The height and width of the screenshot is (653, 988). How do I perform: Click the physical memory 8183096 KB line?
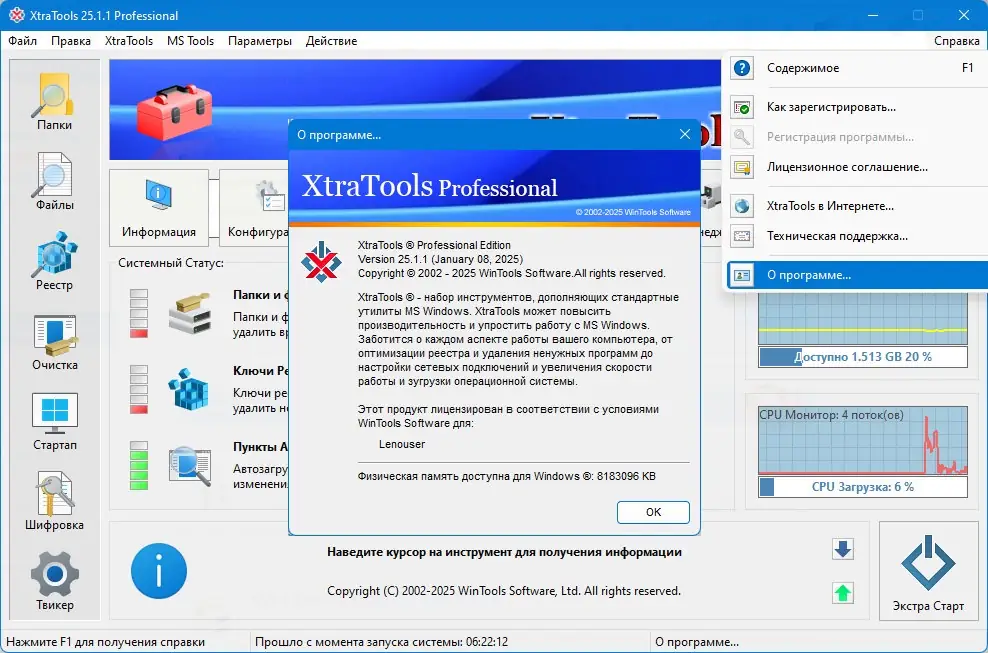point(507,476)
